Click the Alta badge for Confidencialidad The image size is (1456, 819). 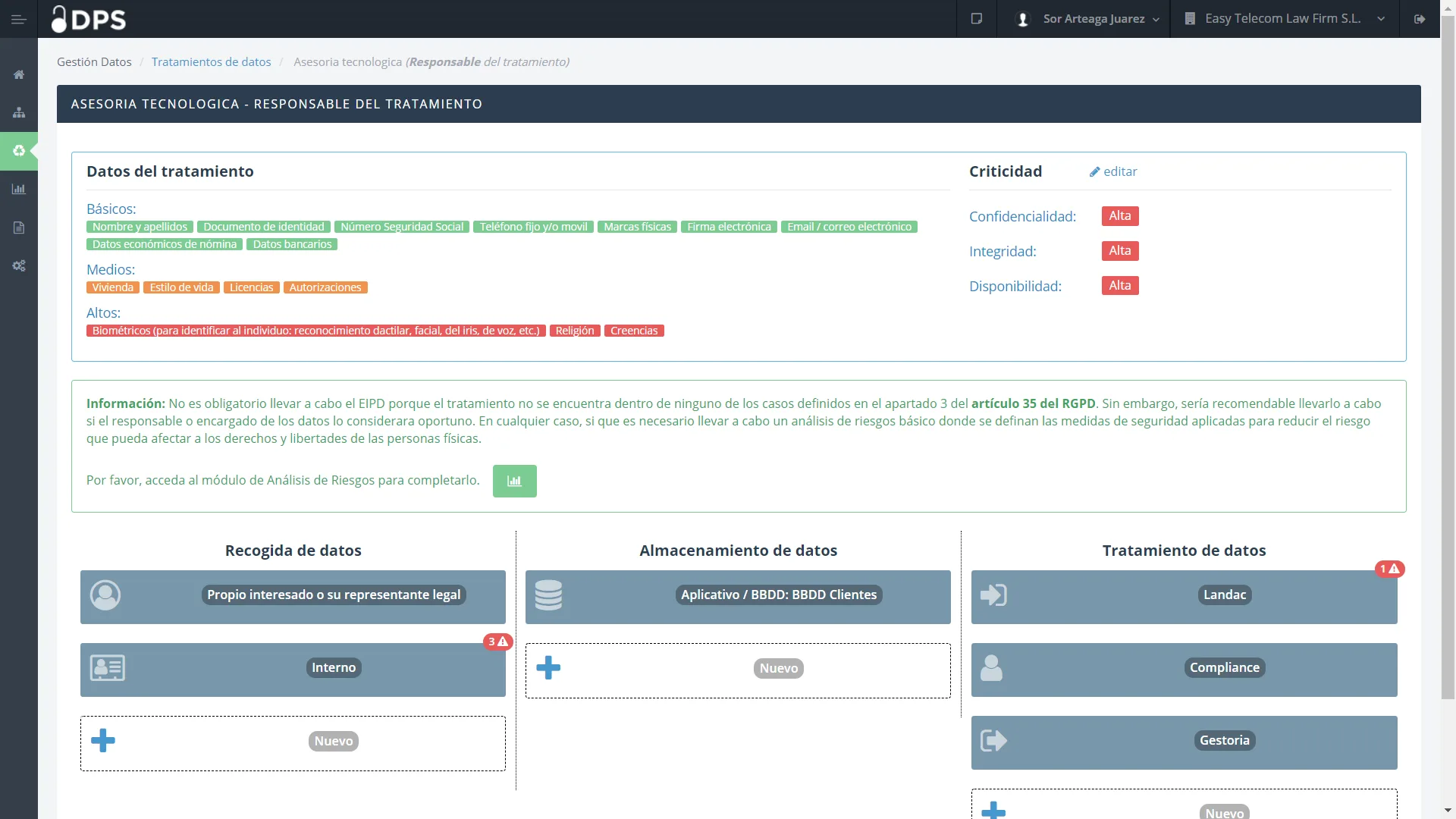tap(1120, 216)
